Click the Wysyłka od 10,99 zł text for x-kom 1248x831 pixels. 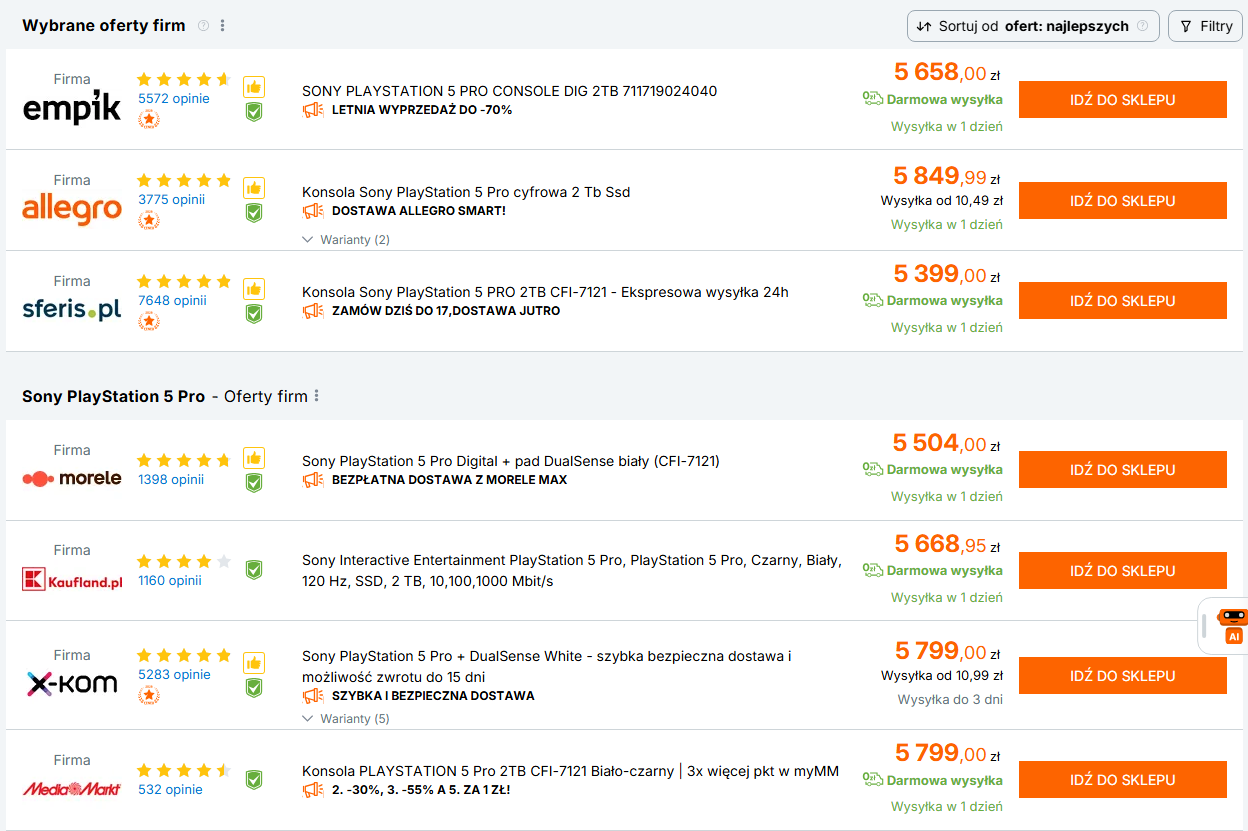(942, 676)
